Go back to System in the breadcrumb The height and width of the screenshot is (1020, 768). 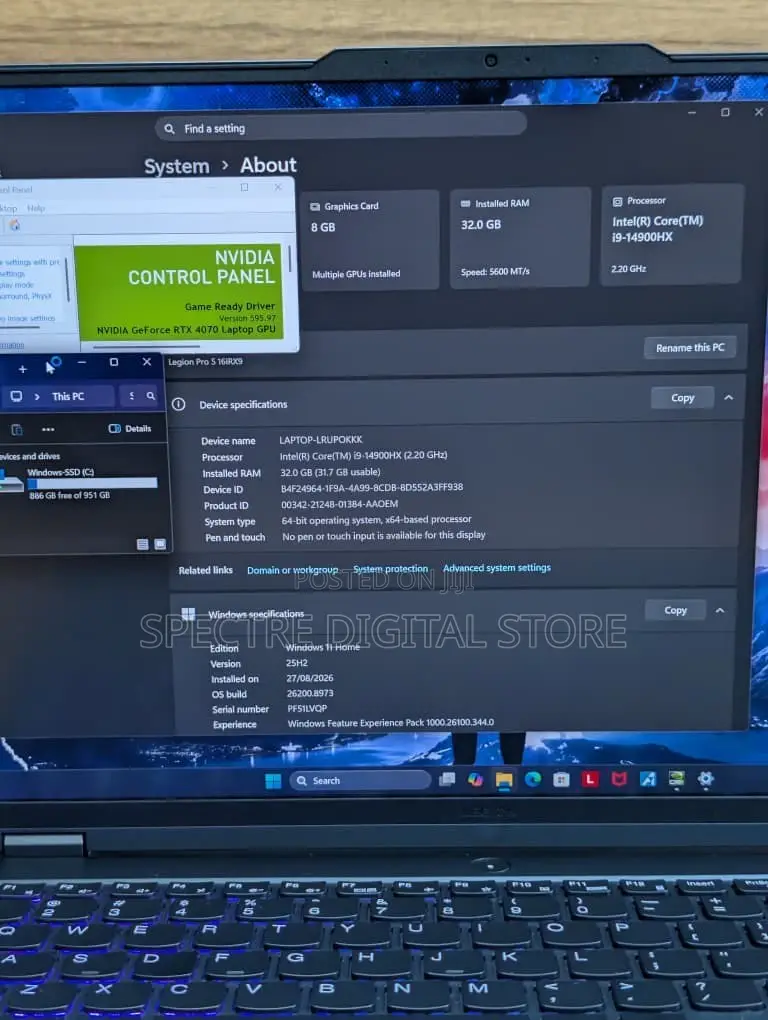pos(176,167)
